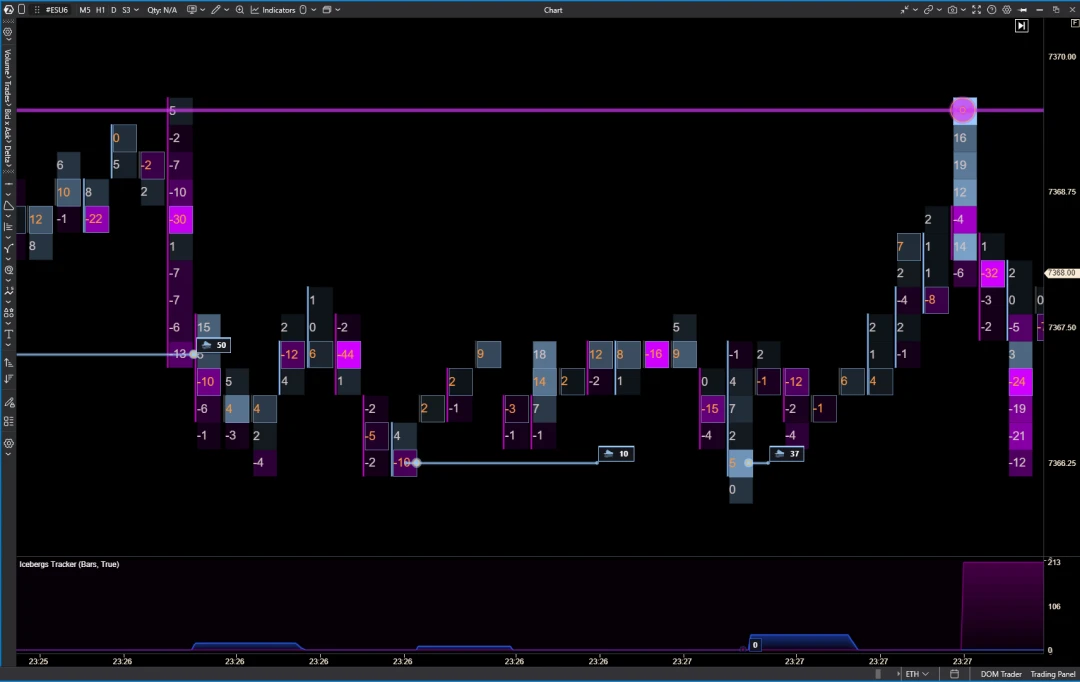Open chart settings gear in the title bar
Image resolution: width=1080 pixels, height=682 pixels.
(x=1007, y=10)
